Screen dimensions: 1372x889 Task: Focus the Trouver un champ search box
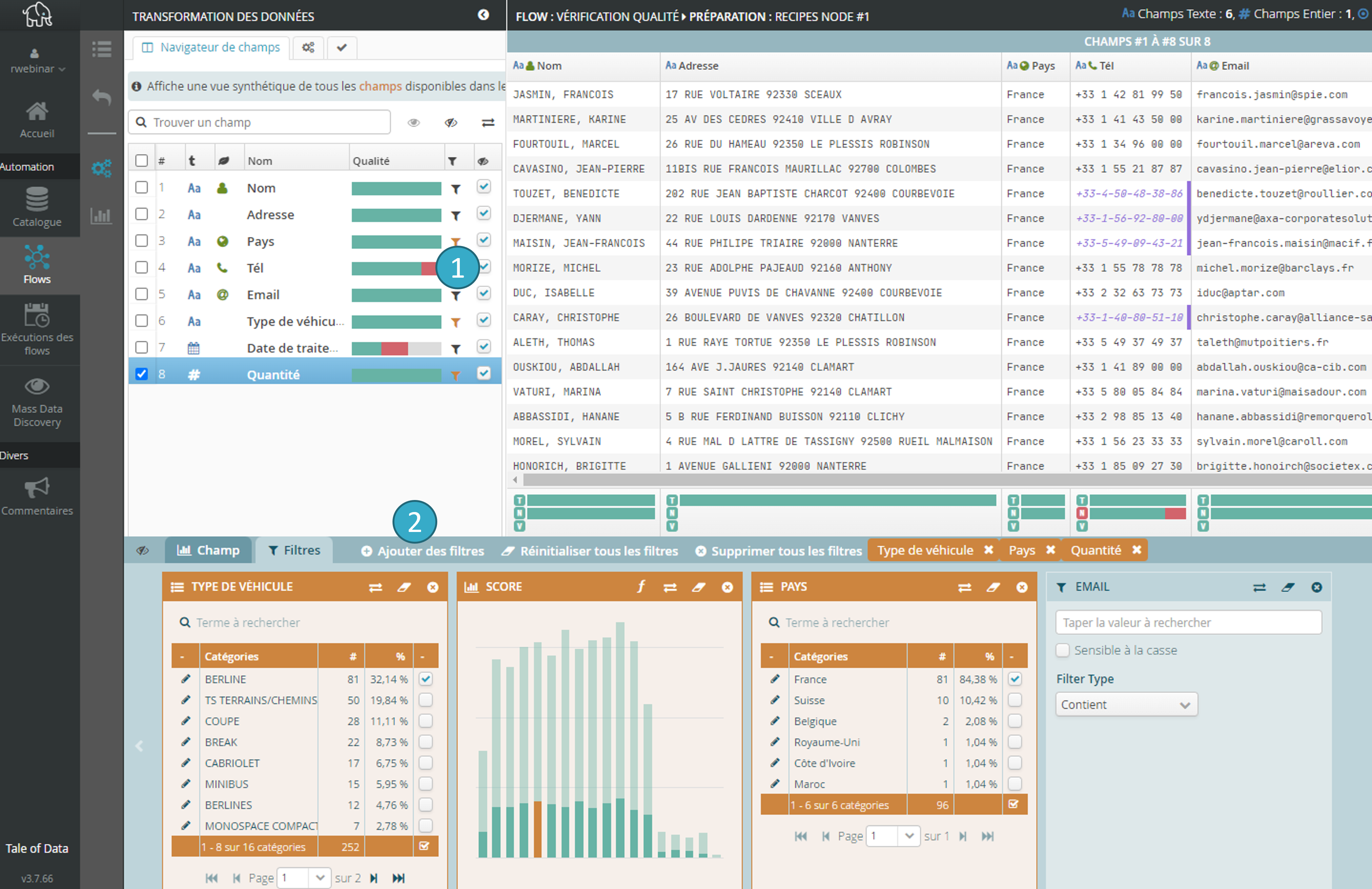[x=259, y=122]
